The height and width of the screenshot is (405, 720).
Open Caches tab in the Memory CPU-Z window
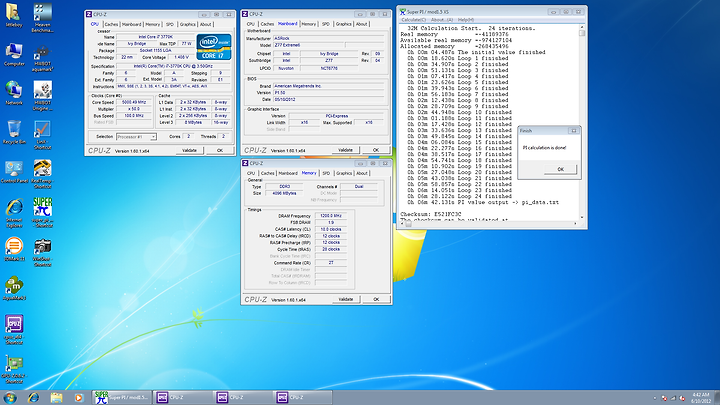coord(267,173)
